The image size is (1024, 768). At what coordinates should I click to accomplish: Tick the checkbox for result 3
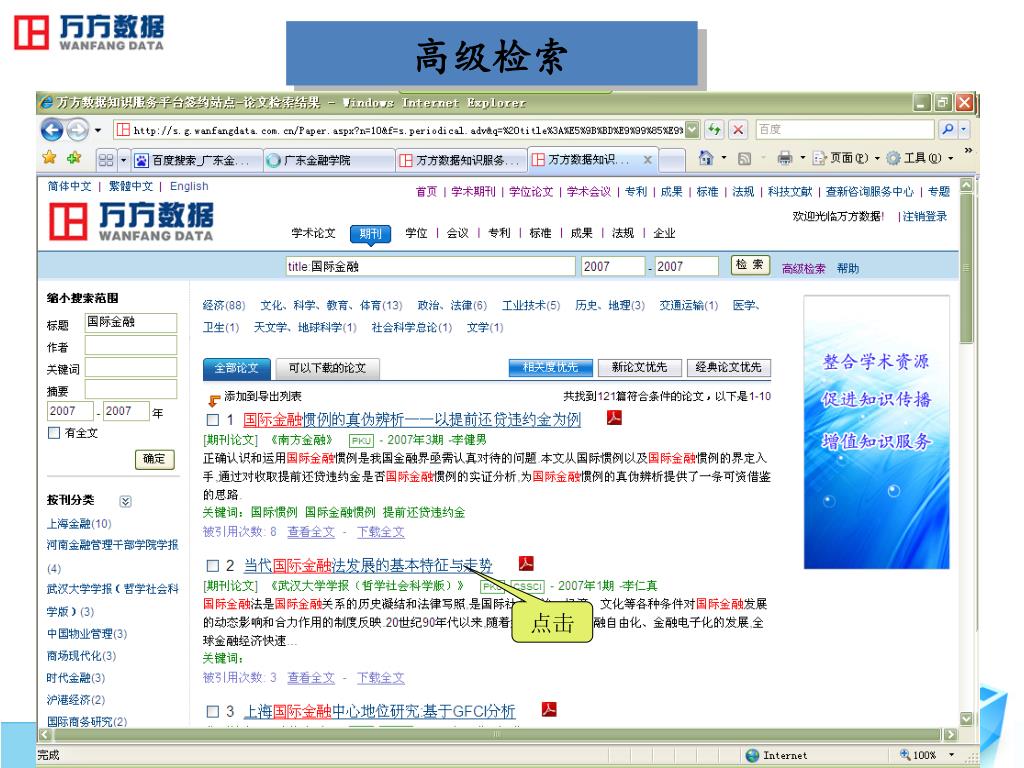[x=213, y=711]
